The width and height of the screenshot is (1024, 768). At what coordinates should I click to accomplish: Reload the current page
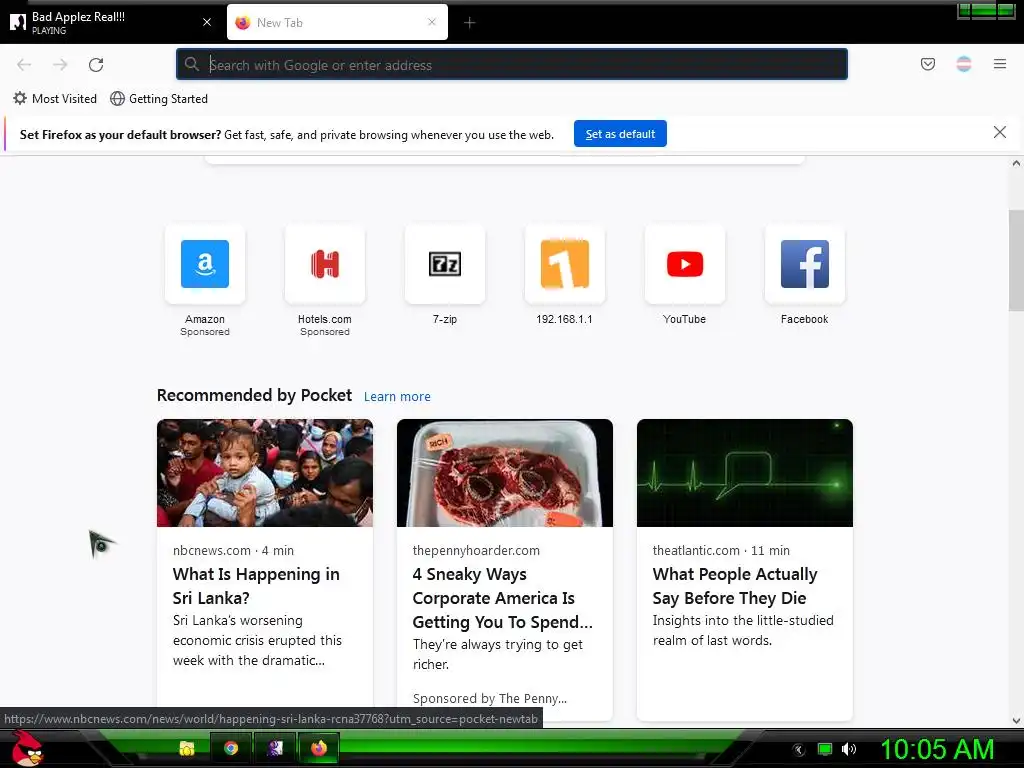click(x=96, y=65)
